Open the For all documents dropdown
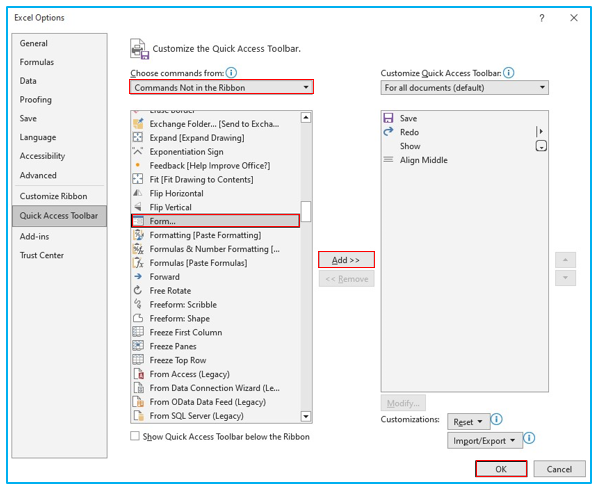Image resolution: width=600 pixels, height=492 pixels. click(465, 88)
